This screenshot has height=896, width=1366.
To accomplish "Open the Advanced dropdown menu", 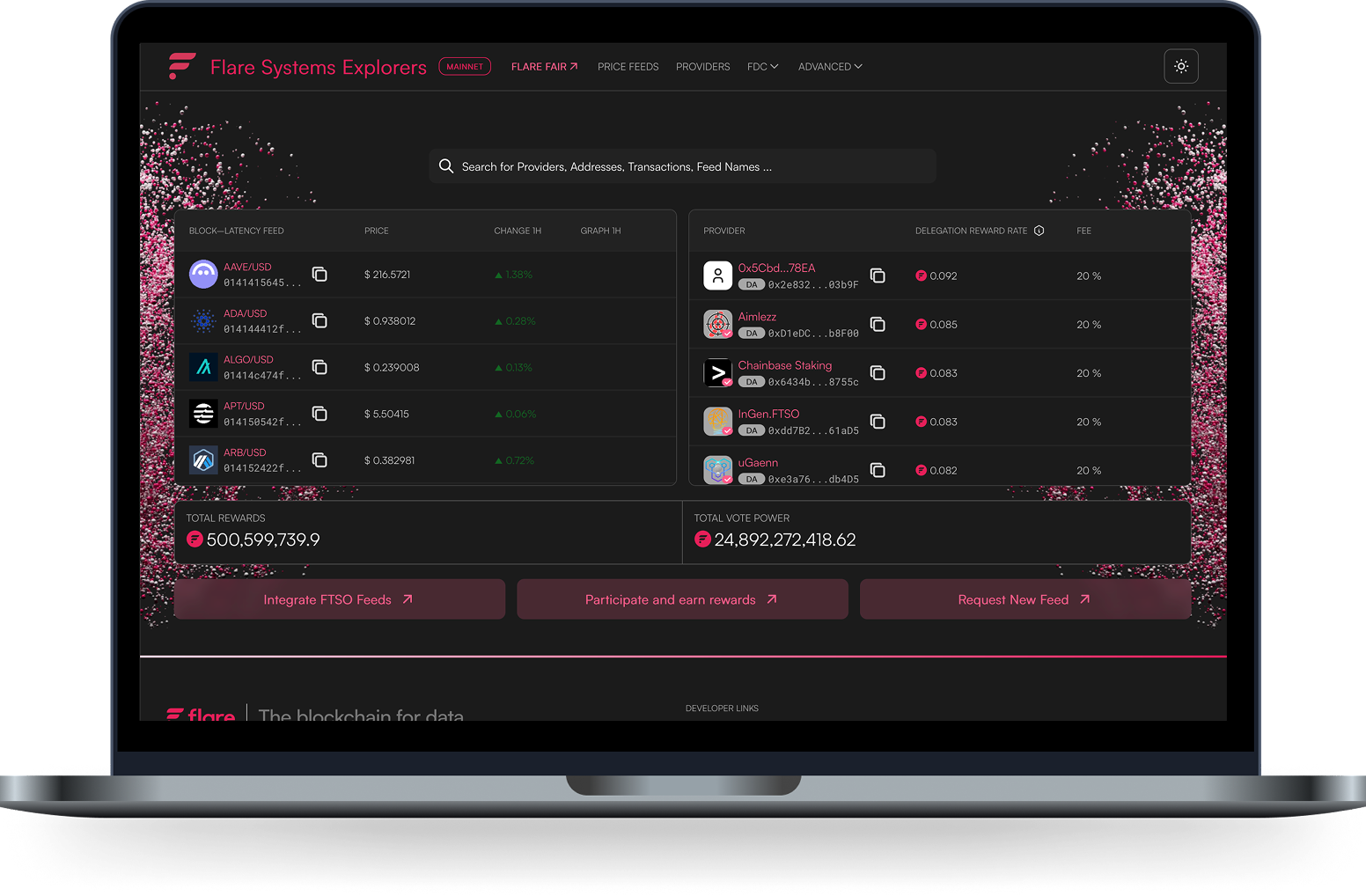I will 829,67.
